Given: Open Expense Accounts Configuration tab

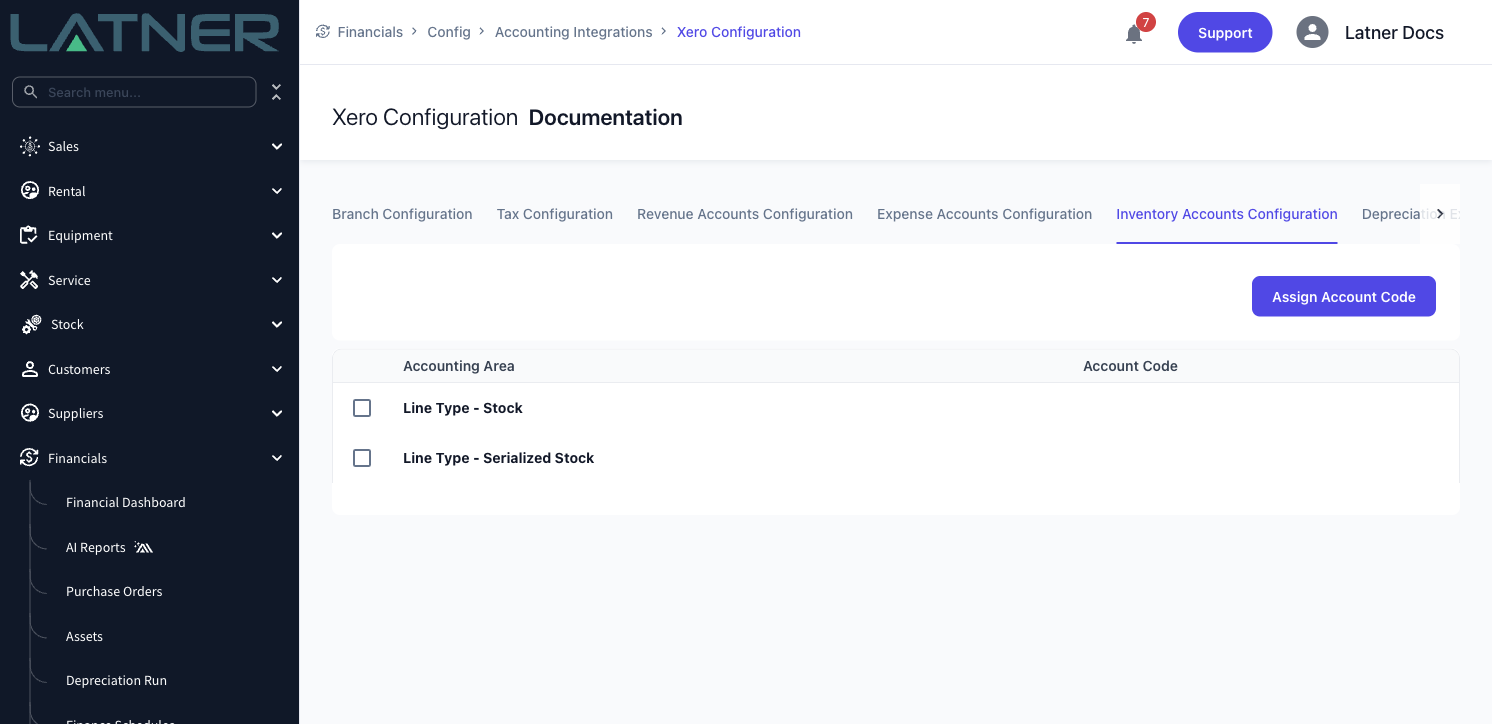Looking at the screenshot, I should (x=984, y=214).
